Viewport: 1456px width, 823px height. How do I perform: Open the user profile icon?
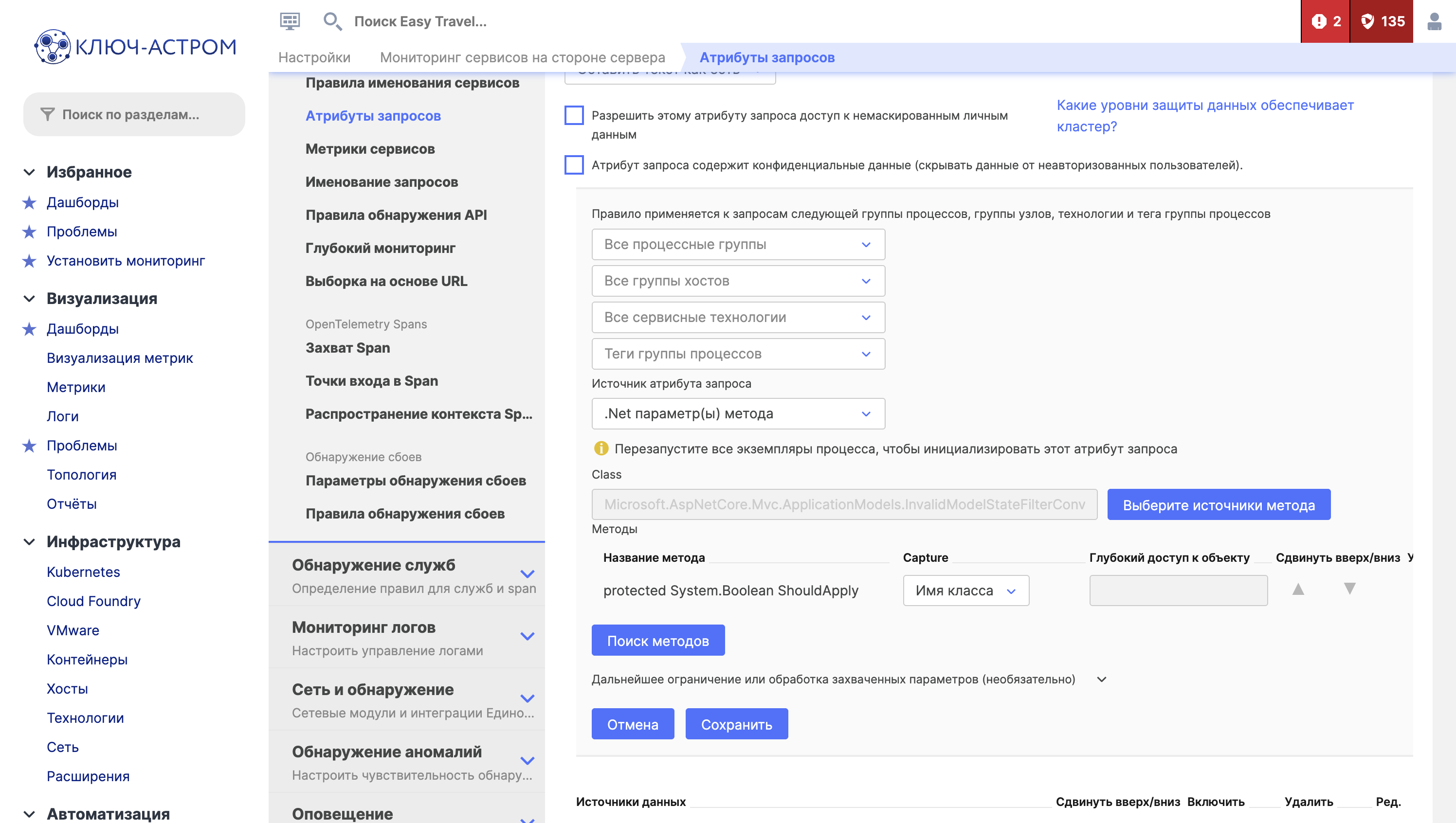coord(1434,21)
